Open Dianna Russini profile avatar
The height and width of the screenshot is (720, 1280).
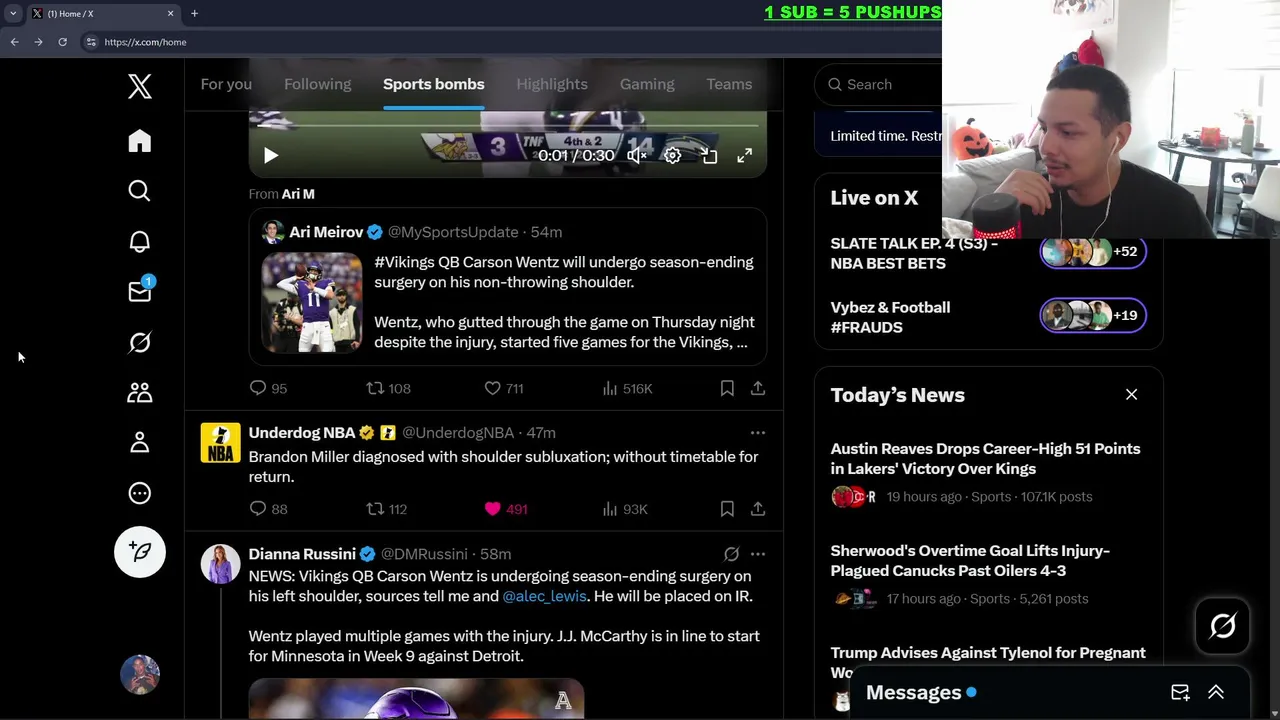[x=221, y=564]
